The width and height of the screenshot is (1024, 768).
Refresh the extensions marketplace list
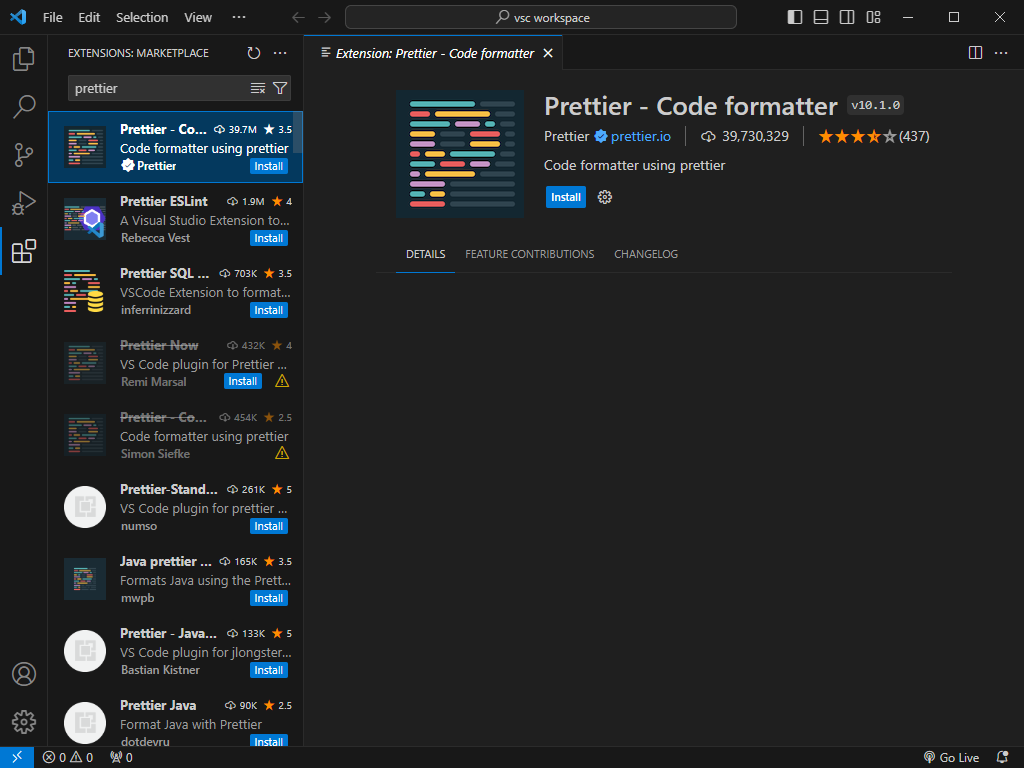point(254,53)
